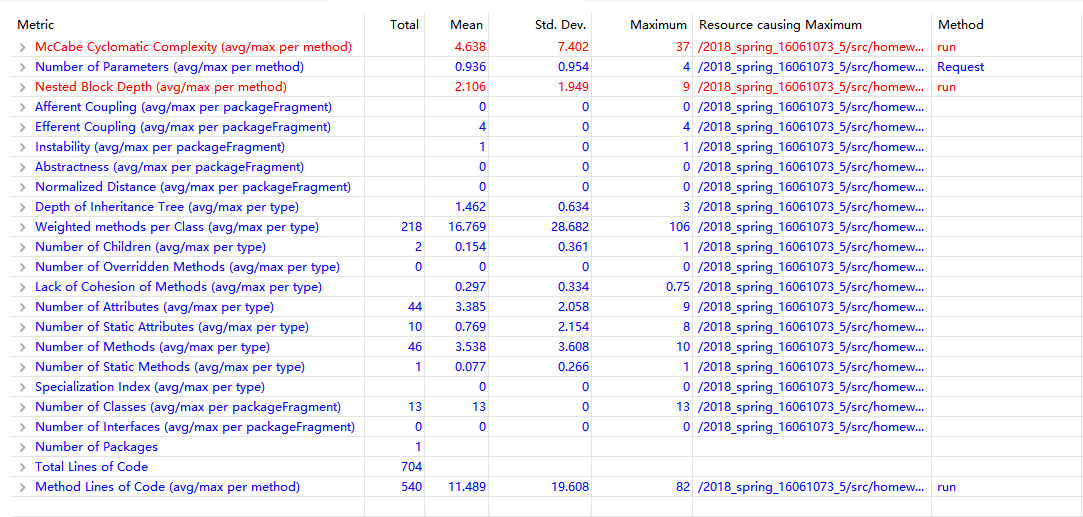Expand the Depth of Inheritance Tree row
Screen dimensions: 1083x517
(x=23, y=207)
